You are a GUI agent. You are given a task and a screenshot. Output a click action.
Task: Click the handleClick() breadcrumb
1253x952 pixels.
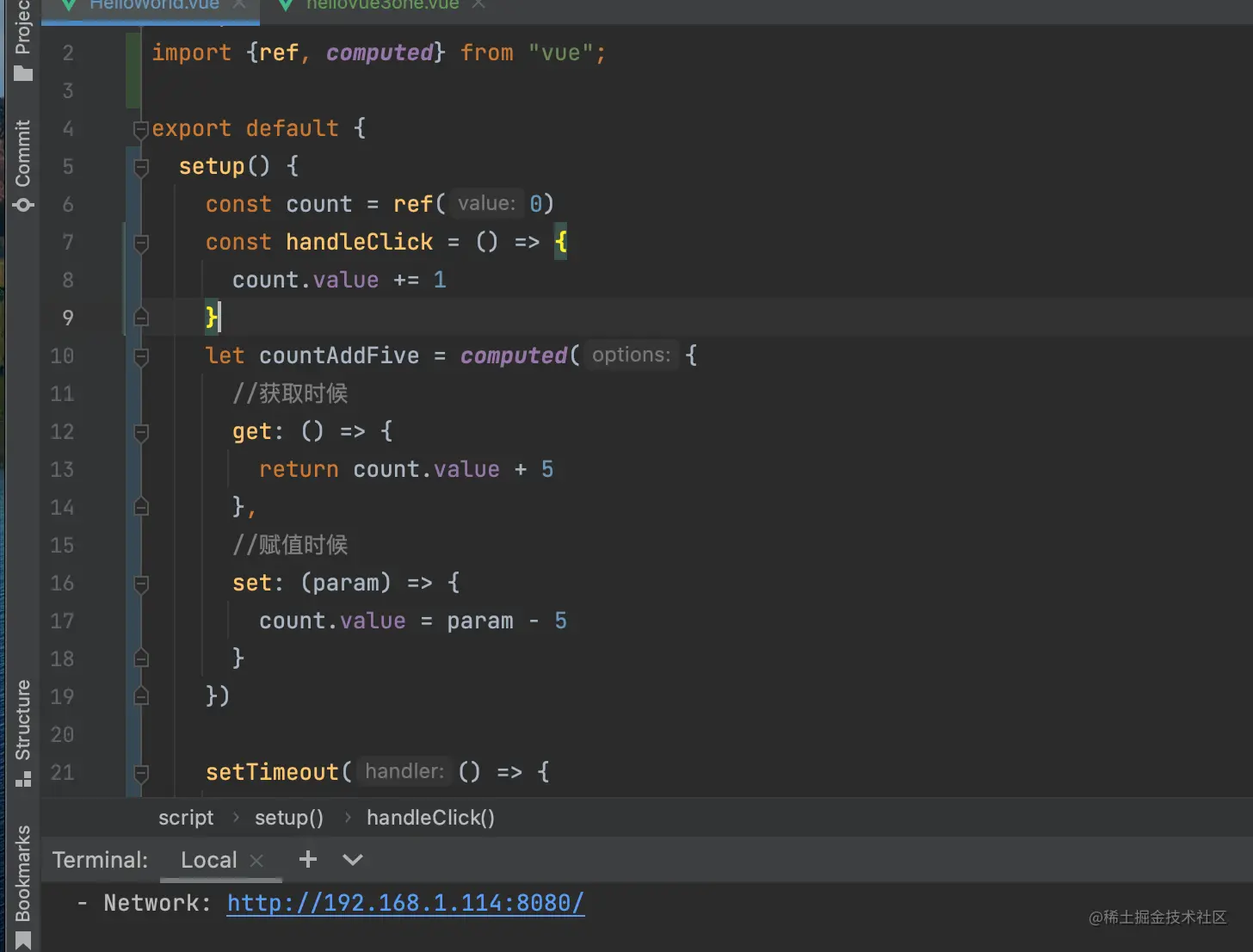tap(430, 818)
